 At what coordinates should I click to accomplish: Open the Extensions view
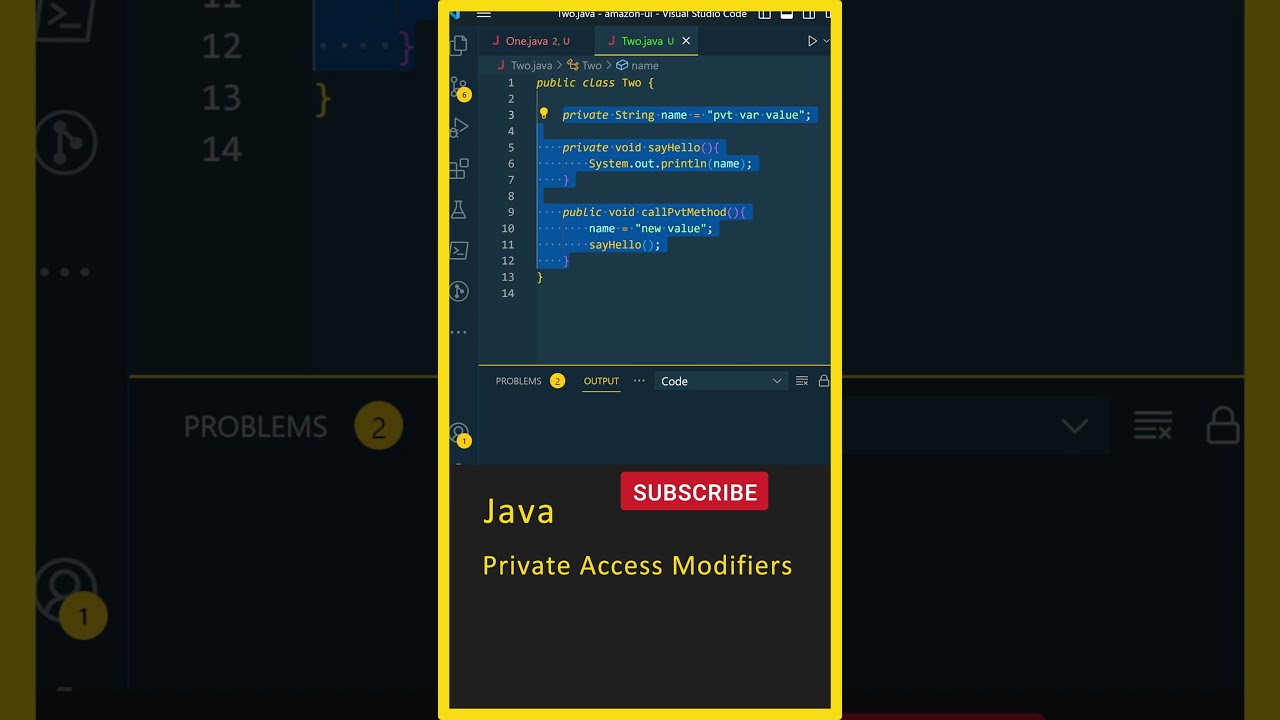point(459,168)
